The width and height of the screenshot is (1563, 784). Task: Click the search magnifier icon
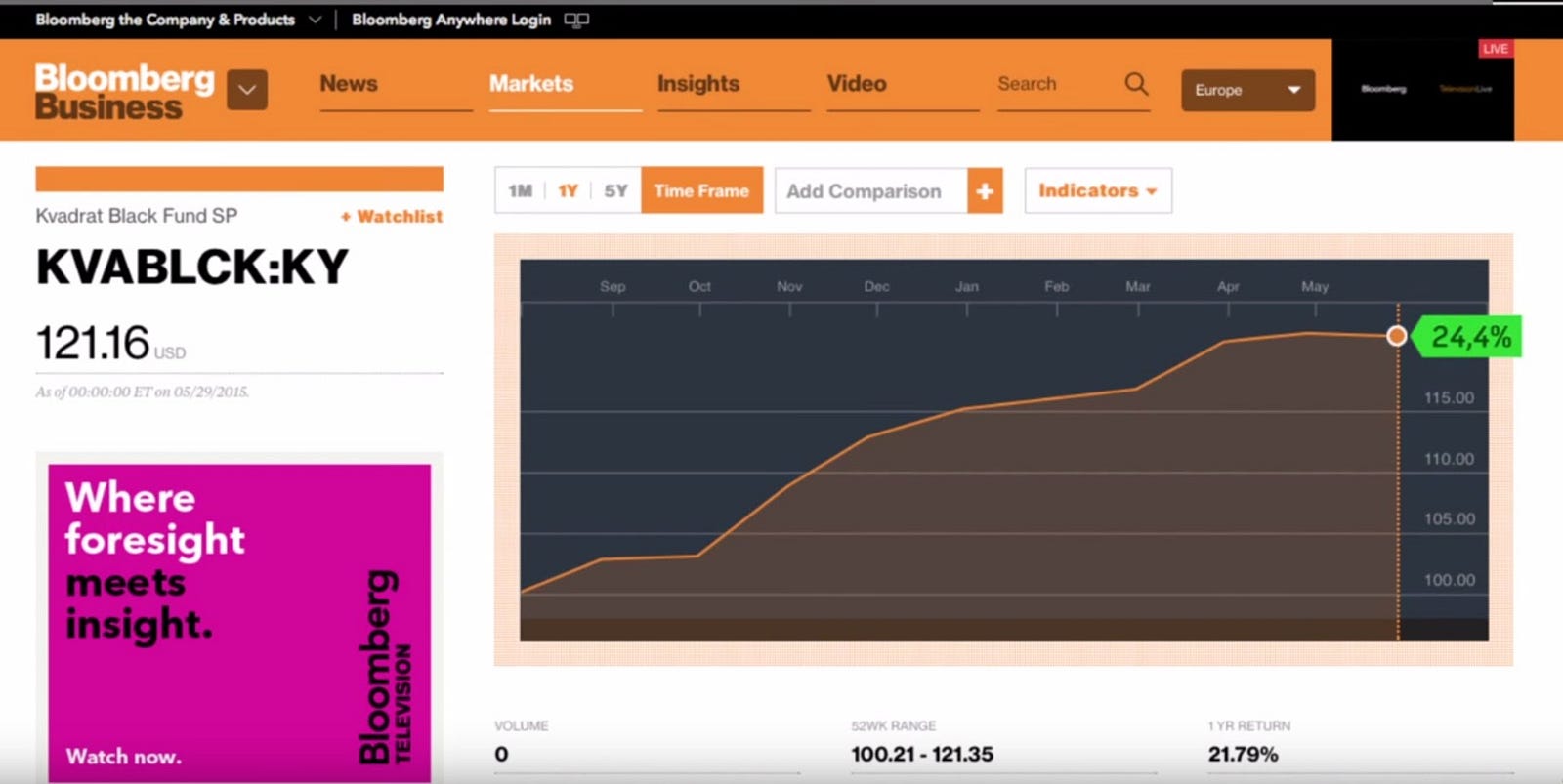coord(1136,84)
